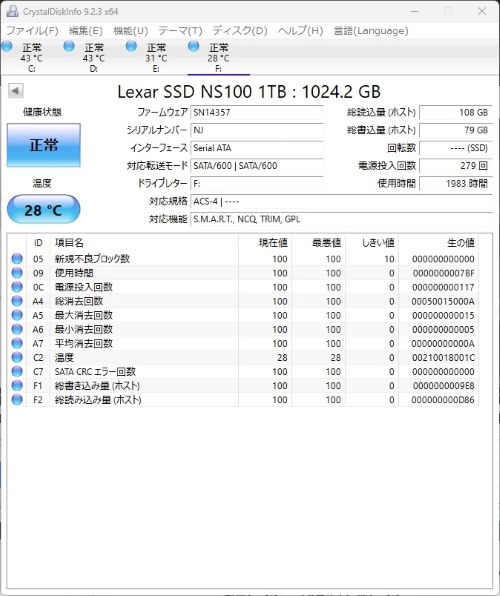This screenshot has height=596, width=500.
Task: Open the 機能(U) menu
Action: tap(131, 30)
